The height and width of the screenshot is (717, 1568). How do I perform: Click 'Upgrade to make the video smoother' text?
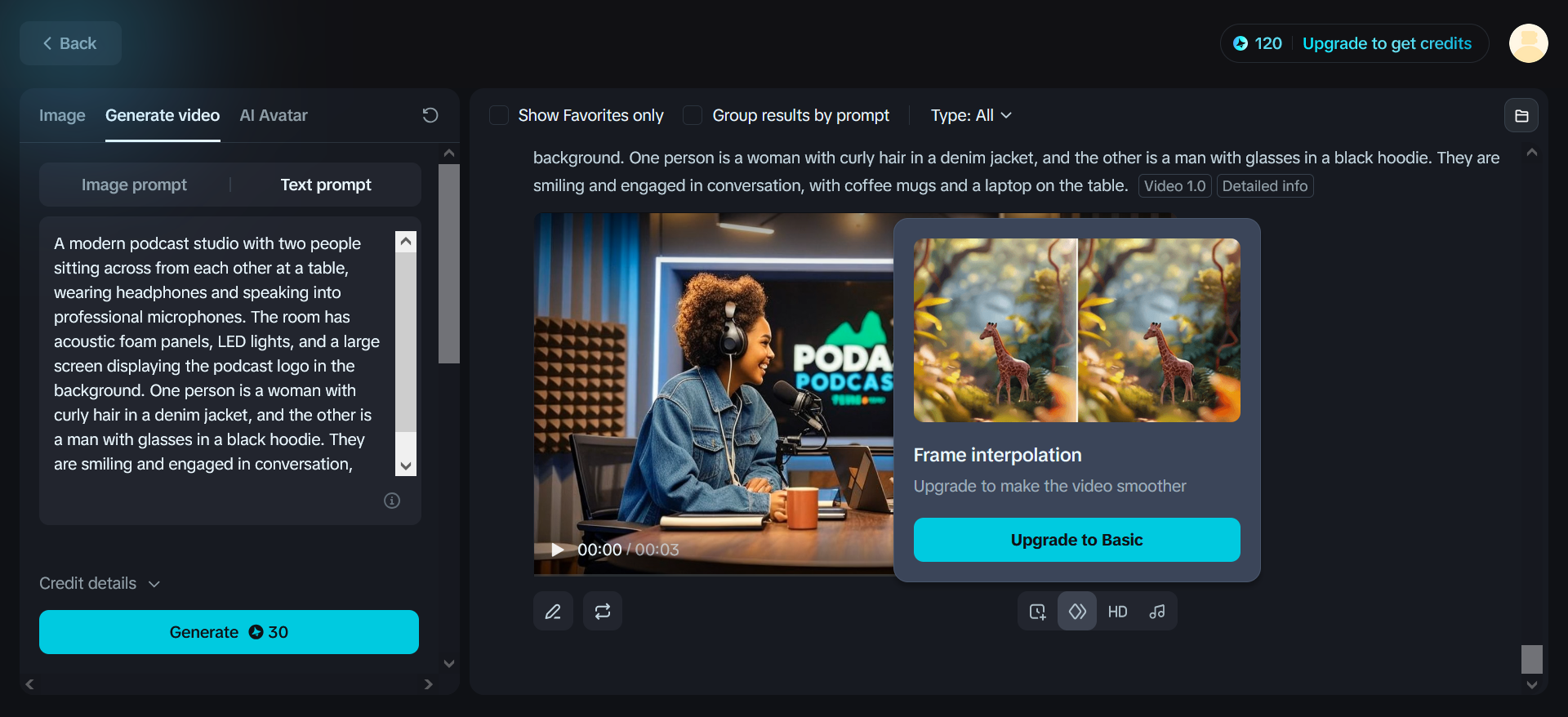(1049, 486)
